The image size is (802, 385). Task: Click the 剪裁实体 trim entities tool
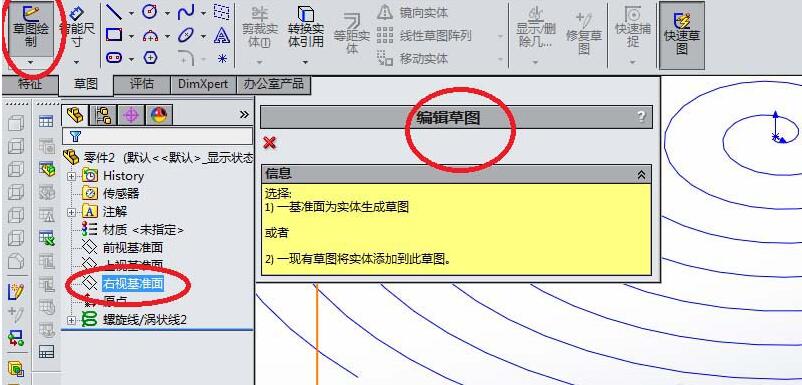point(259,28)
